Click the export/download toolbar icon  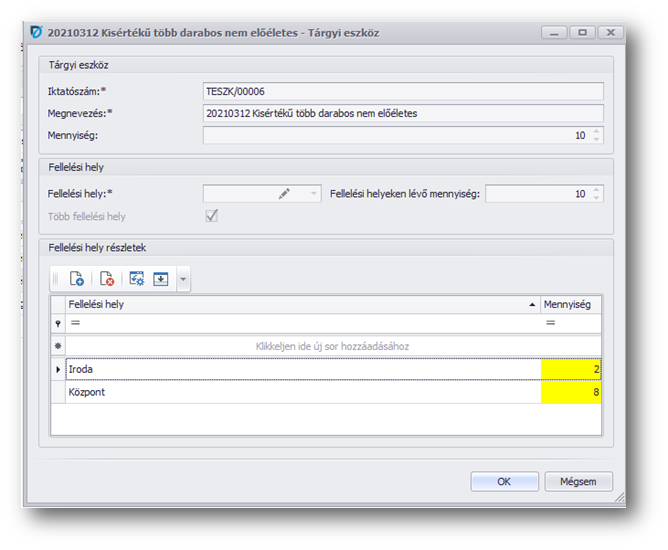coord(160,279)
